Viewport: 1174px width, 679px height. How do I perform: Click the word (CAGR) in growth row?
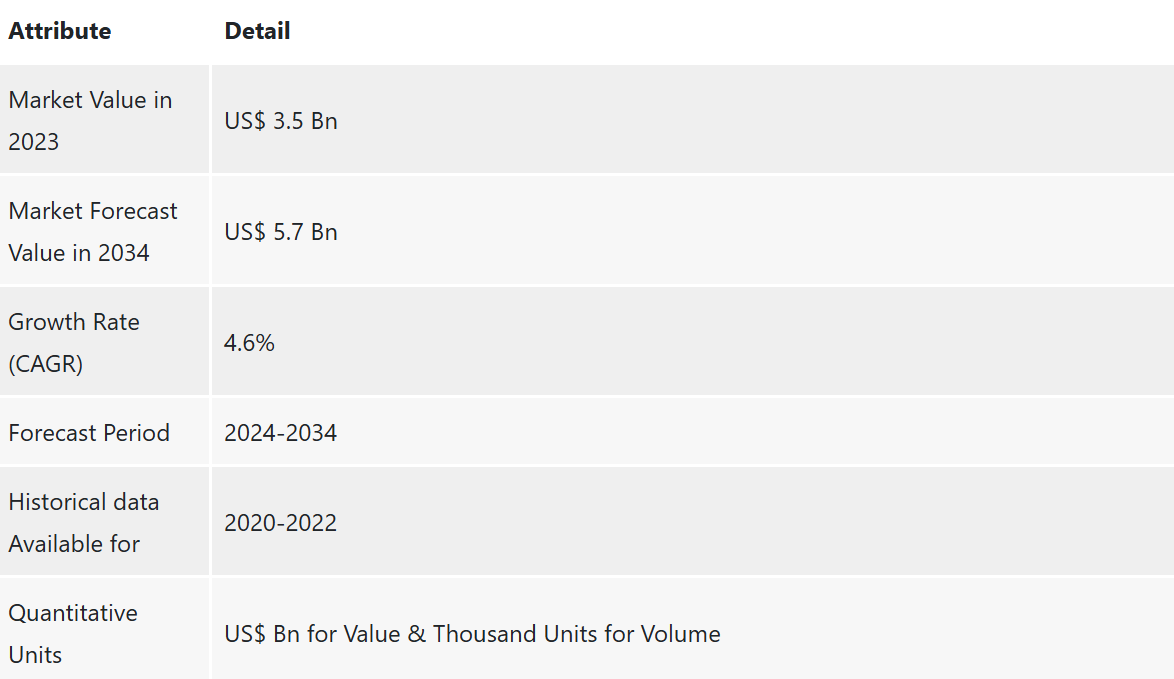click(46, 364)
